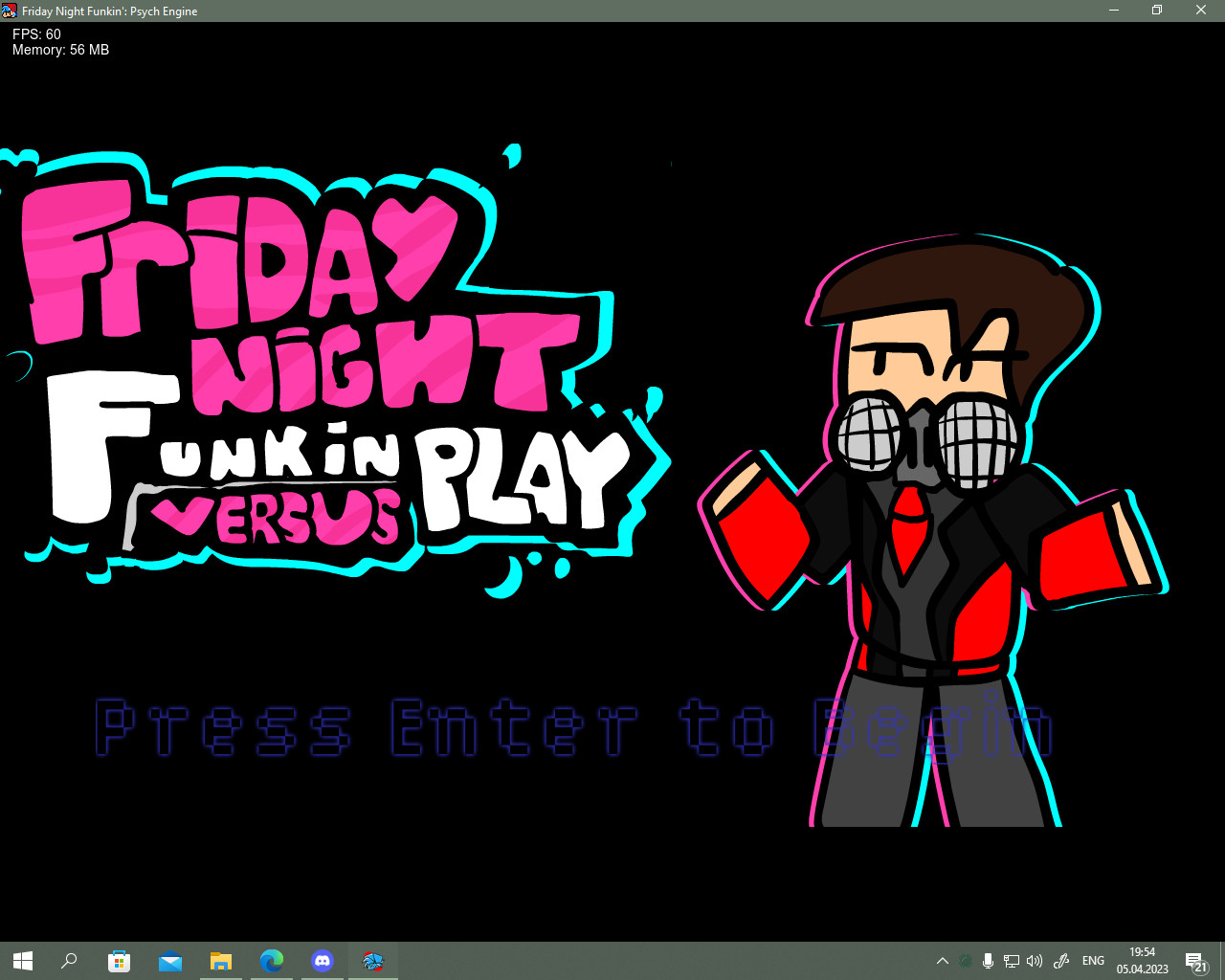Open File Explorer from the taskbar
Viewport: 1225px width, 980px height.
(221, 961)
